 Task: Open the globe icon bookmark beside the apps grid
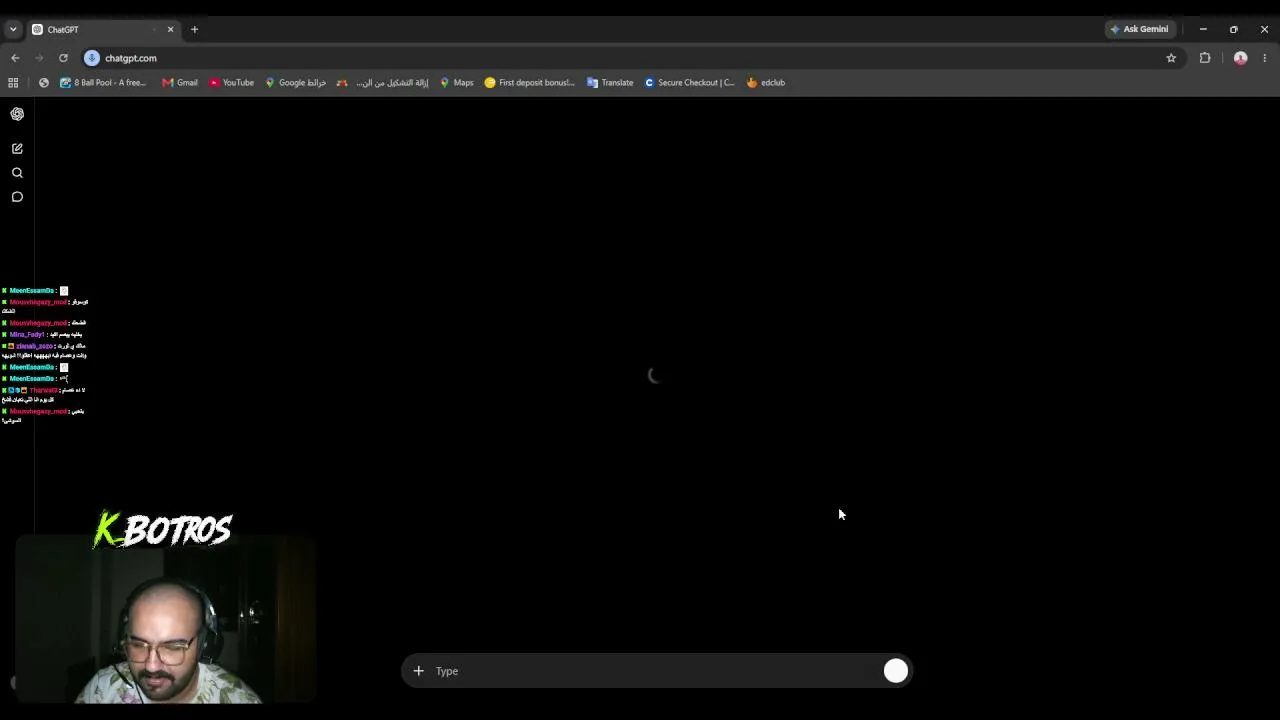click(x=44, y=83)
